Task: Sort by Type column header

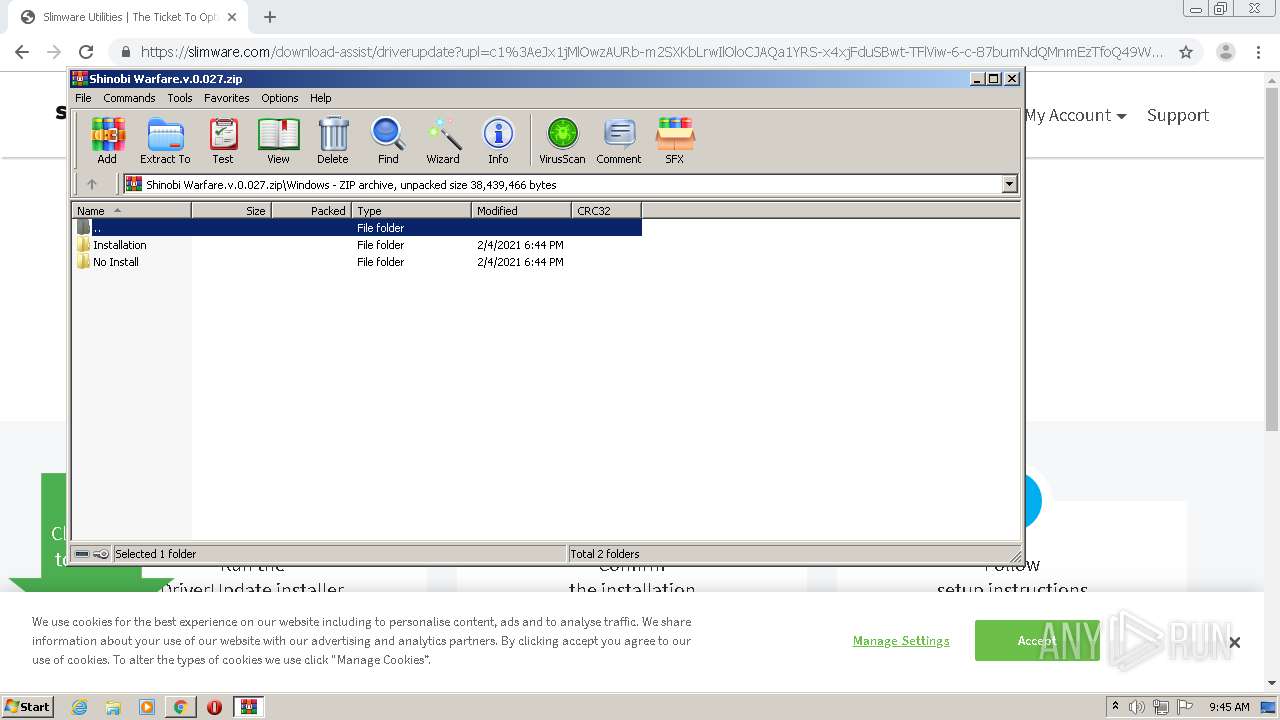Action: pyautogui.click(x=411, y=210)
